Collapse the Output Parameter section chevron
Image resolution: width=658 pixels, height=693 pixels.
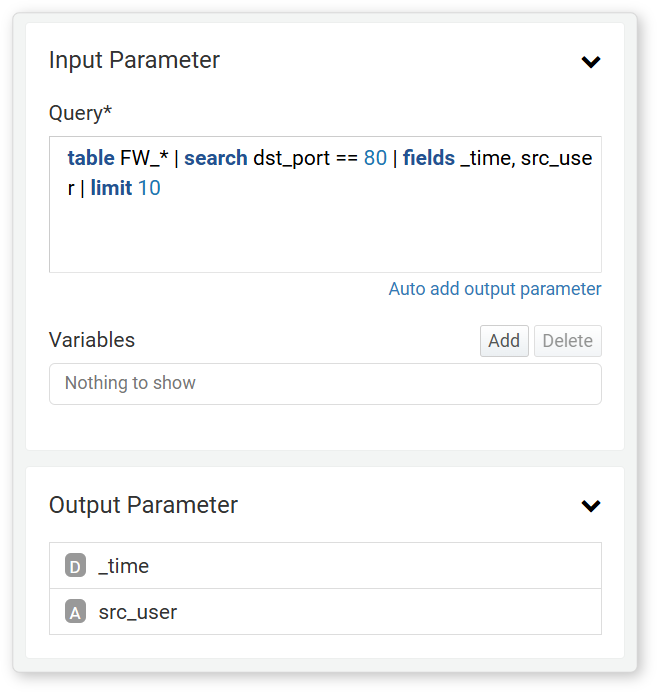[x=590, y=505]
